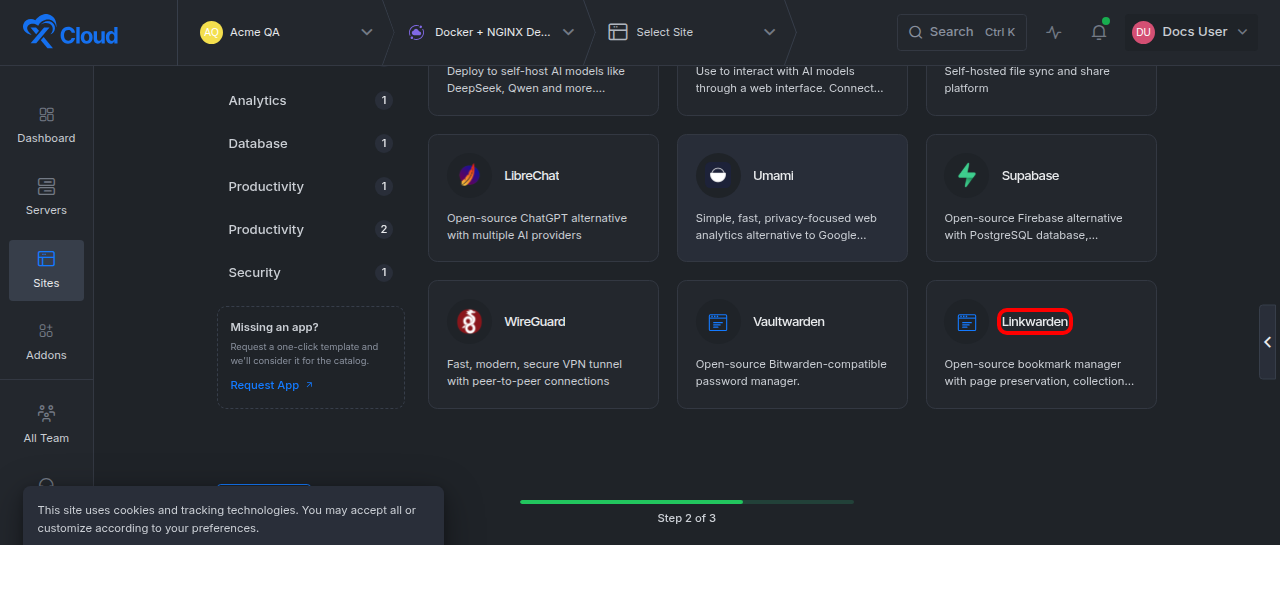Filter apps by Analytics category
Screen dimensions: 1280x609
point(310,101)
